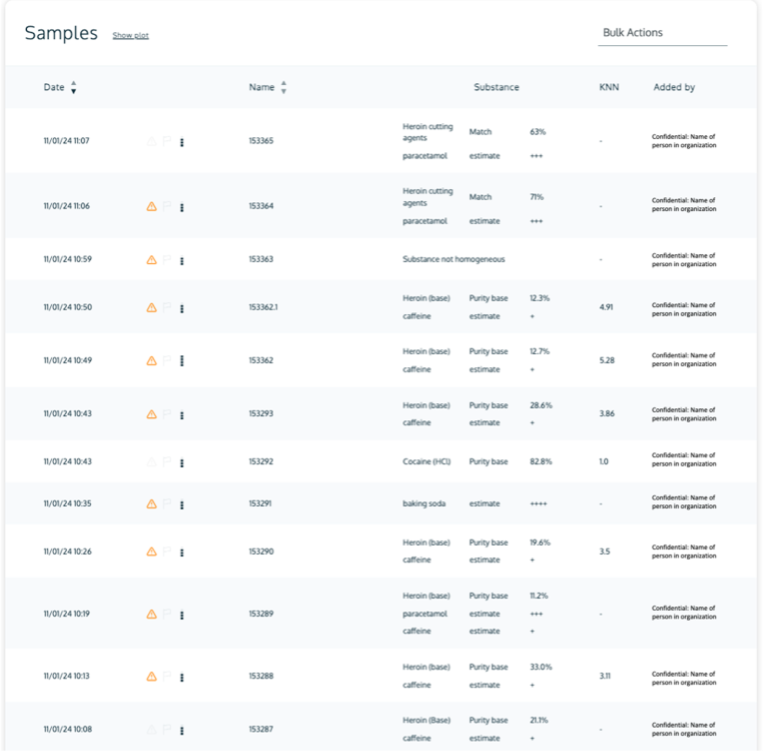Toggle the flag for sample 153293
This screenshot has height=754, width=766.
pos(167,414)
